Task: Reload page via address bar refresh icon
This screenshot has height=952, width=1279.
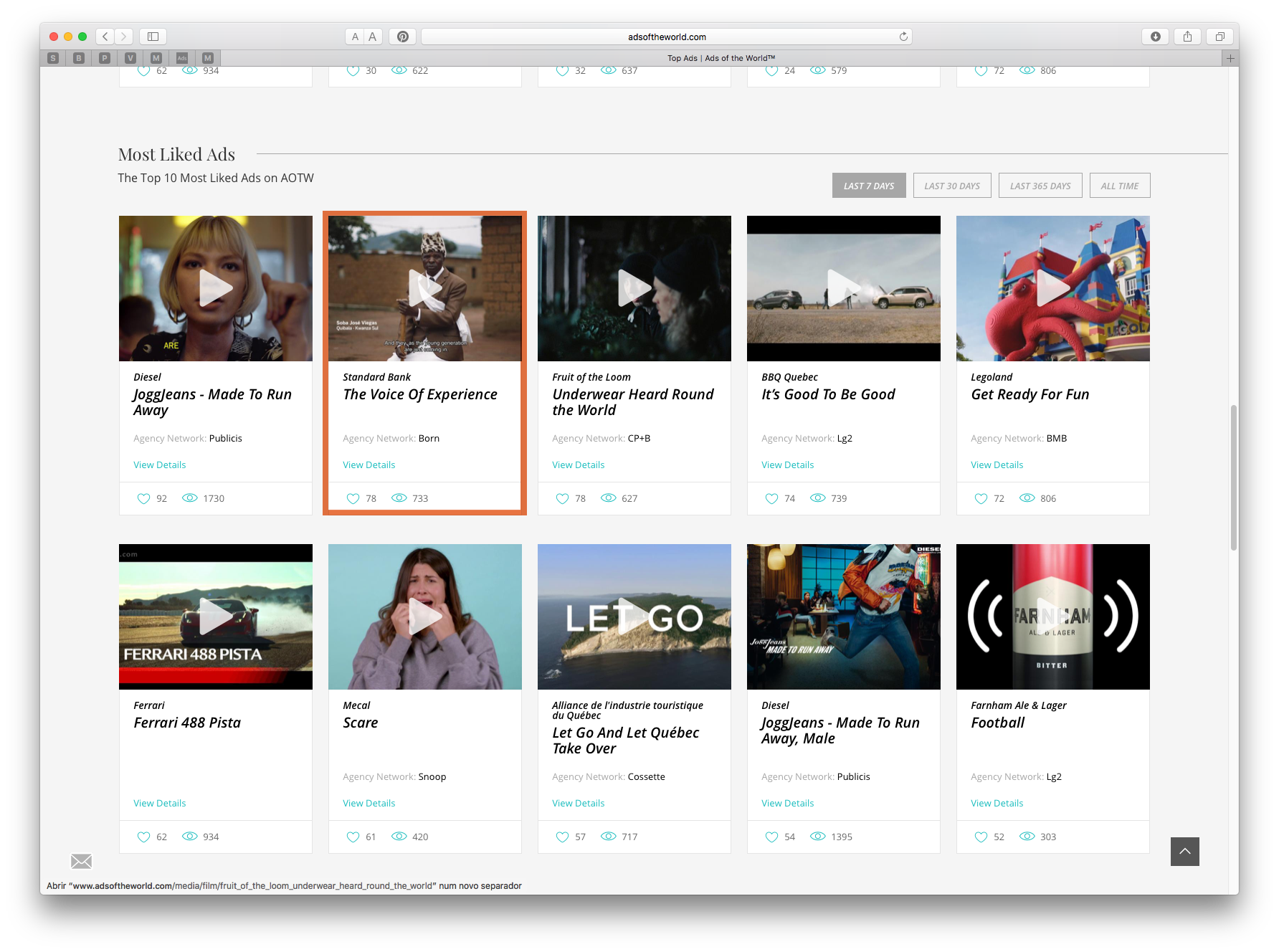Action: pyautogui.click(x=903, y=37)
